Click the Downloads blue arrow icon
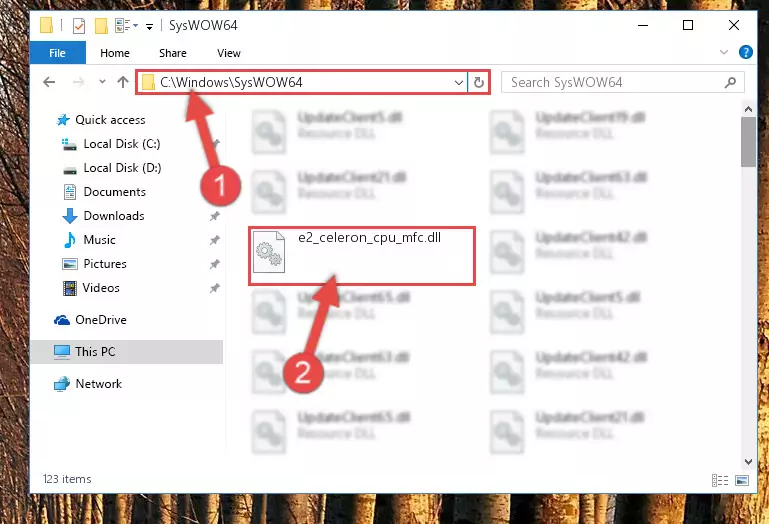Screen dimensions: 769x524 (70, 216)
